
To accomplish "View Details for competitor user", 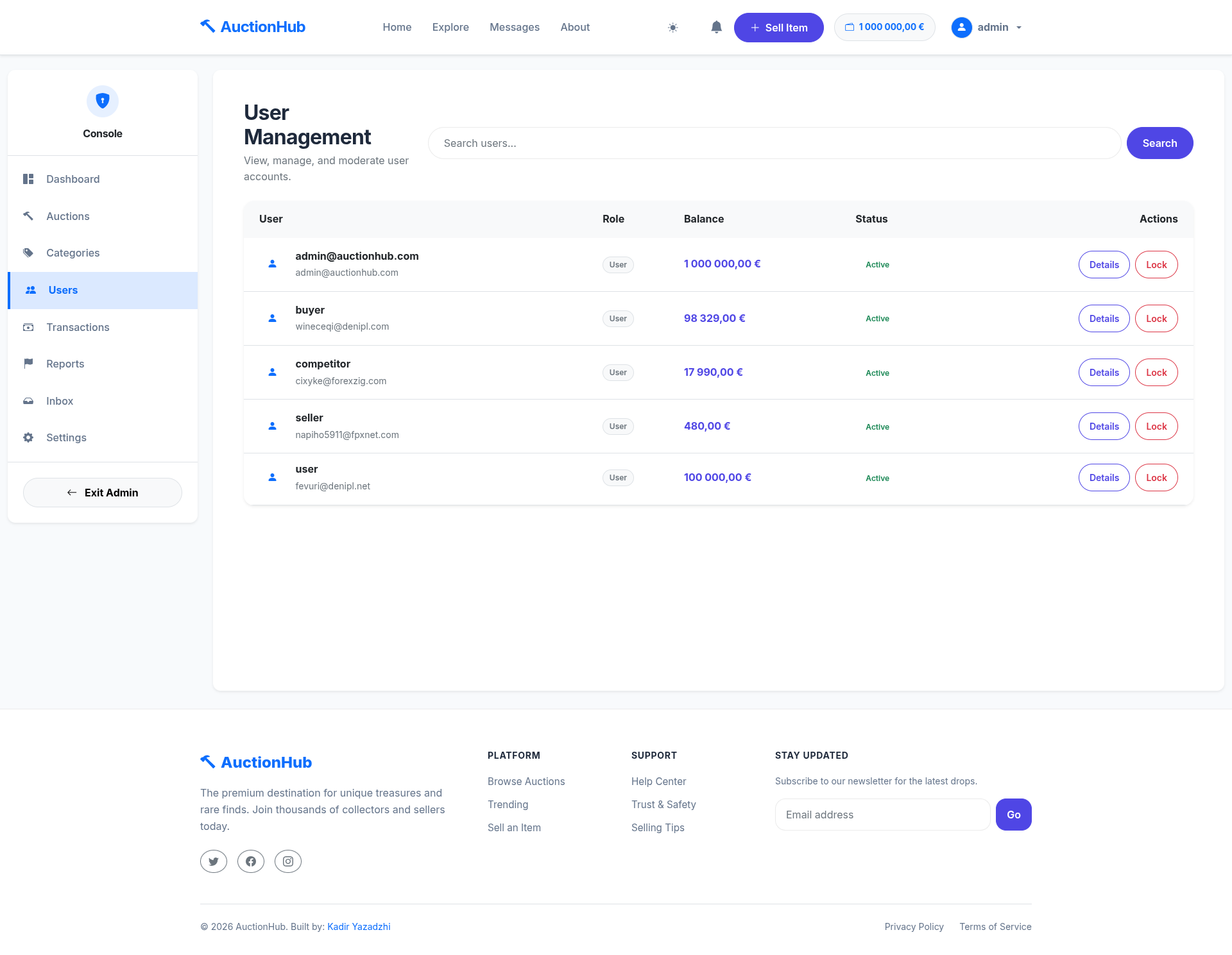I will tap(1104, 372).
